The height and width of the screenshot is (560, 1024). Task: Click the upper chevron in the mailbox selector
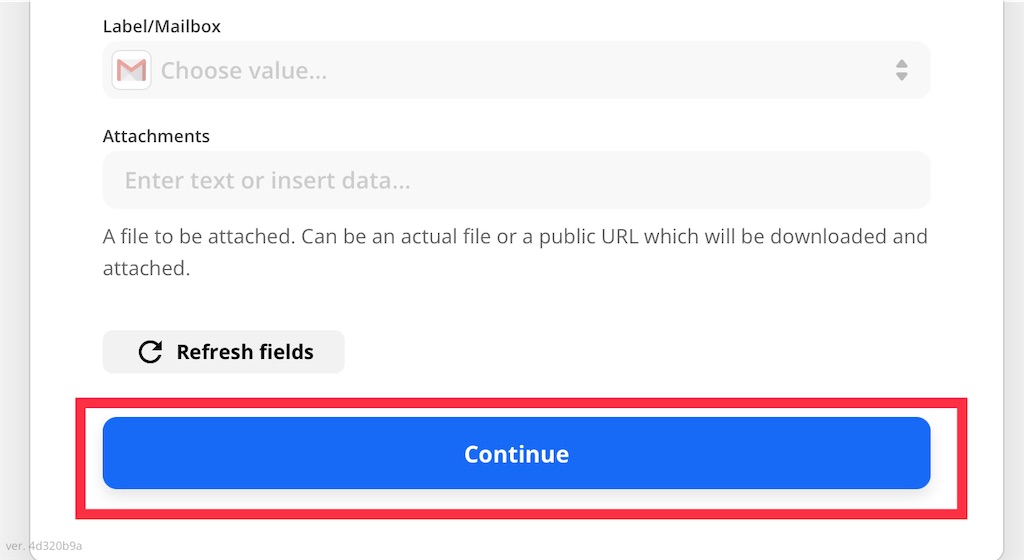click(901, 64)
